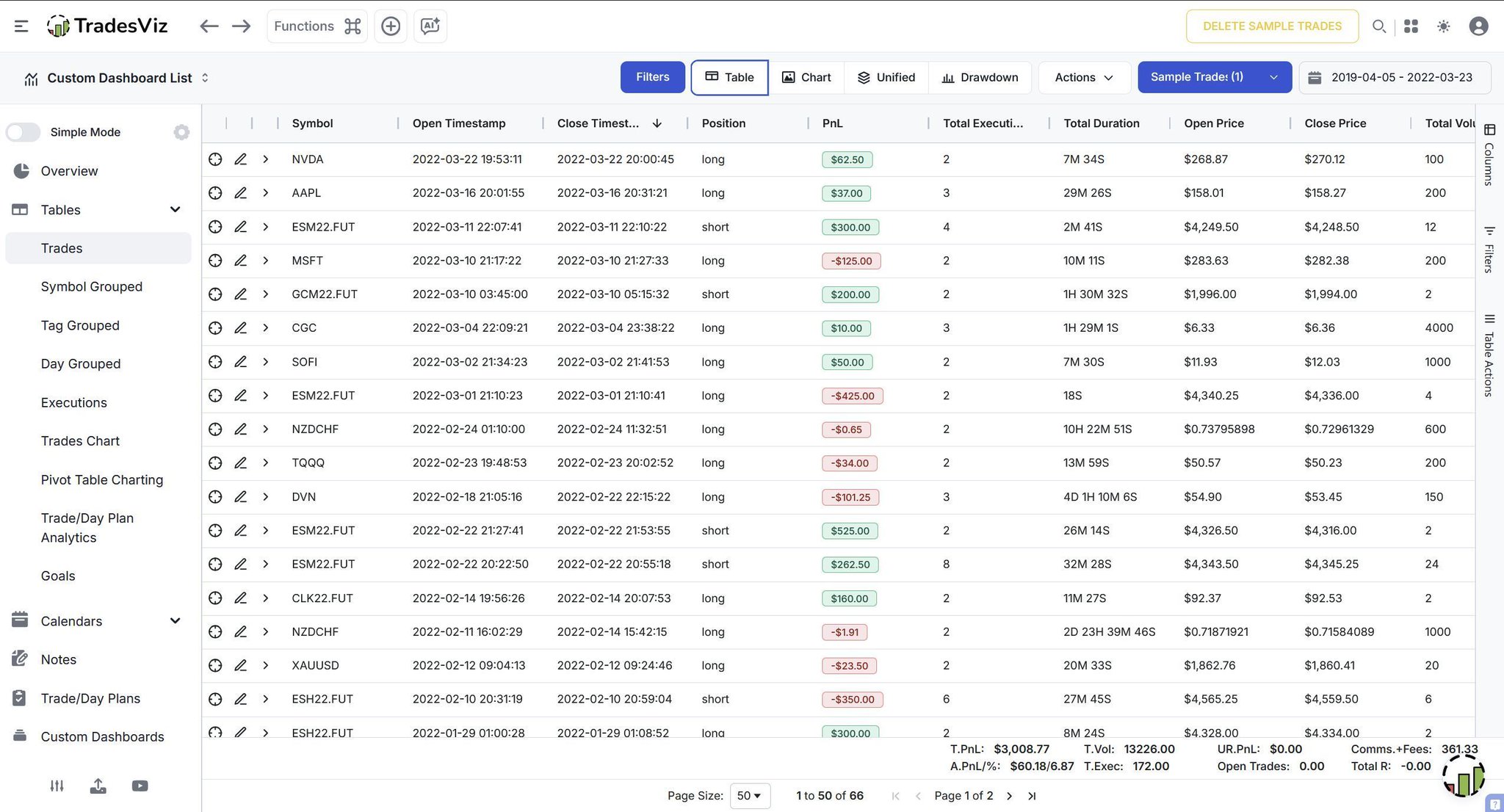Screen dimensions: 1504x812
Task: Open Symbol Grouped in sidebar
Action: [x=92, y=287]
